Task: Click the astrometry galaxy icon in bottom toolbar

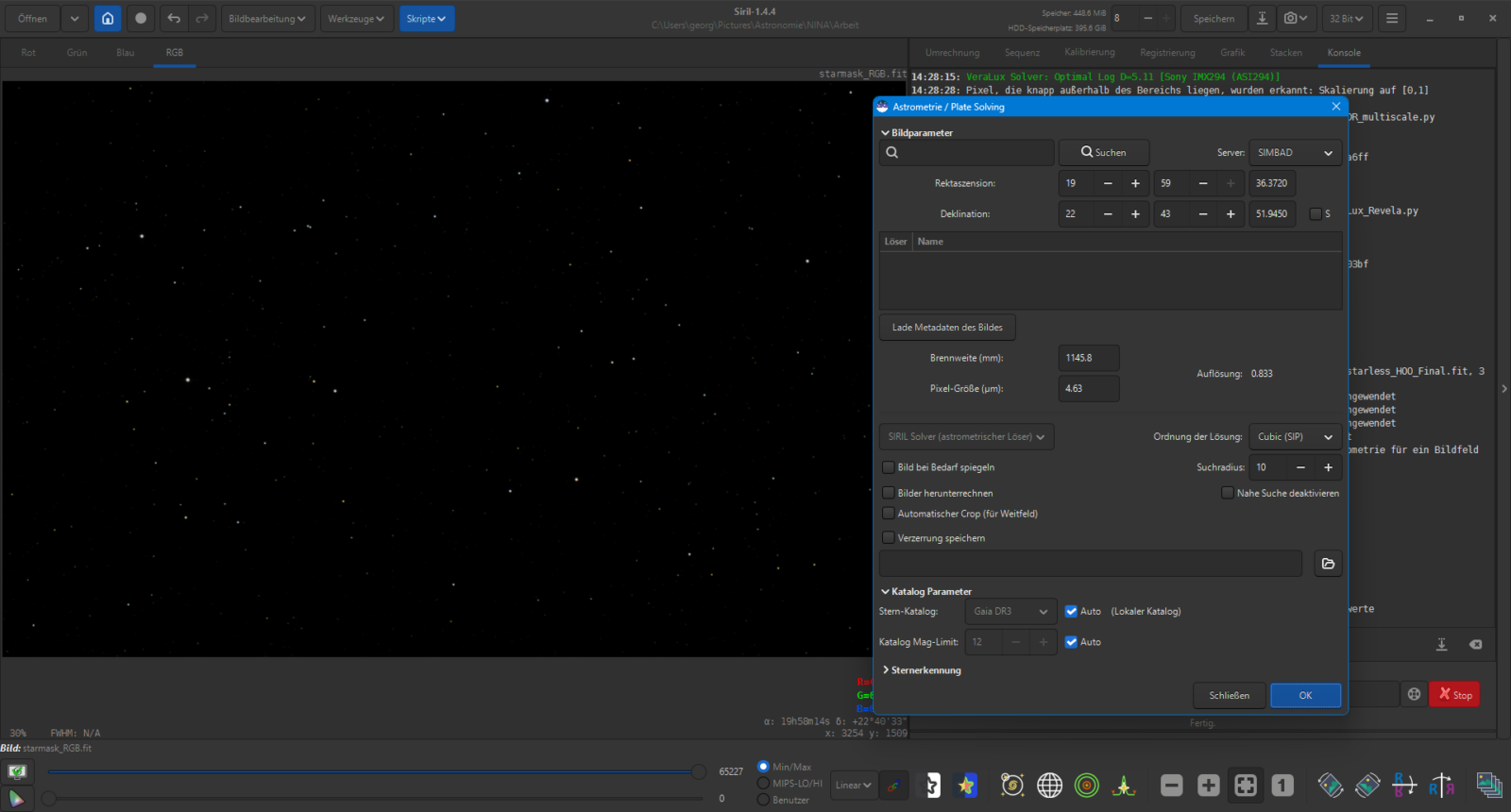Action: [x=1012, y=786]
